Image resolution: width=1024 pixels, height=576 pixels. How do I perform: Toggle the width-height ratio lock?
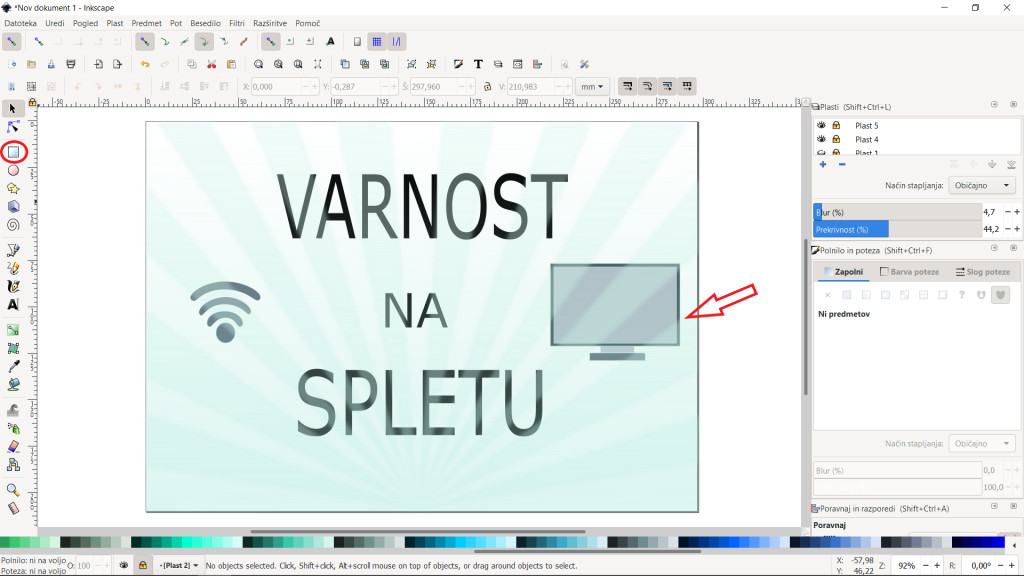(487, 86)
